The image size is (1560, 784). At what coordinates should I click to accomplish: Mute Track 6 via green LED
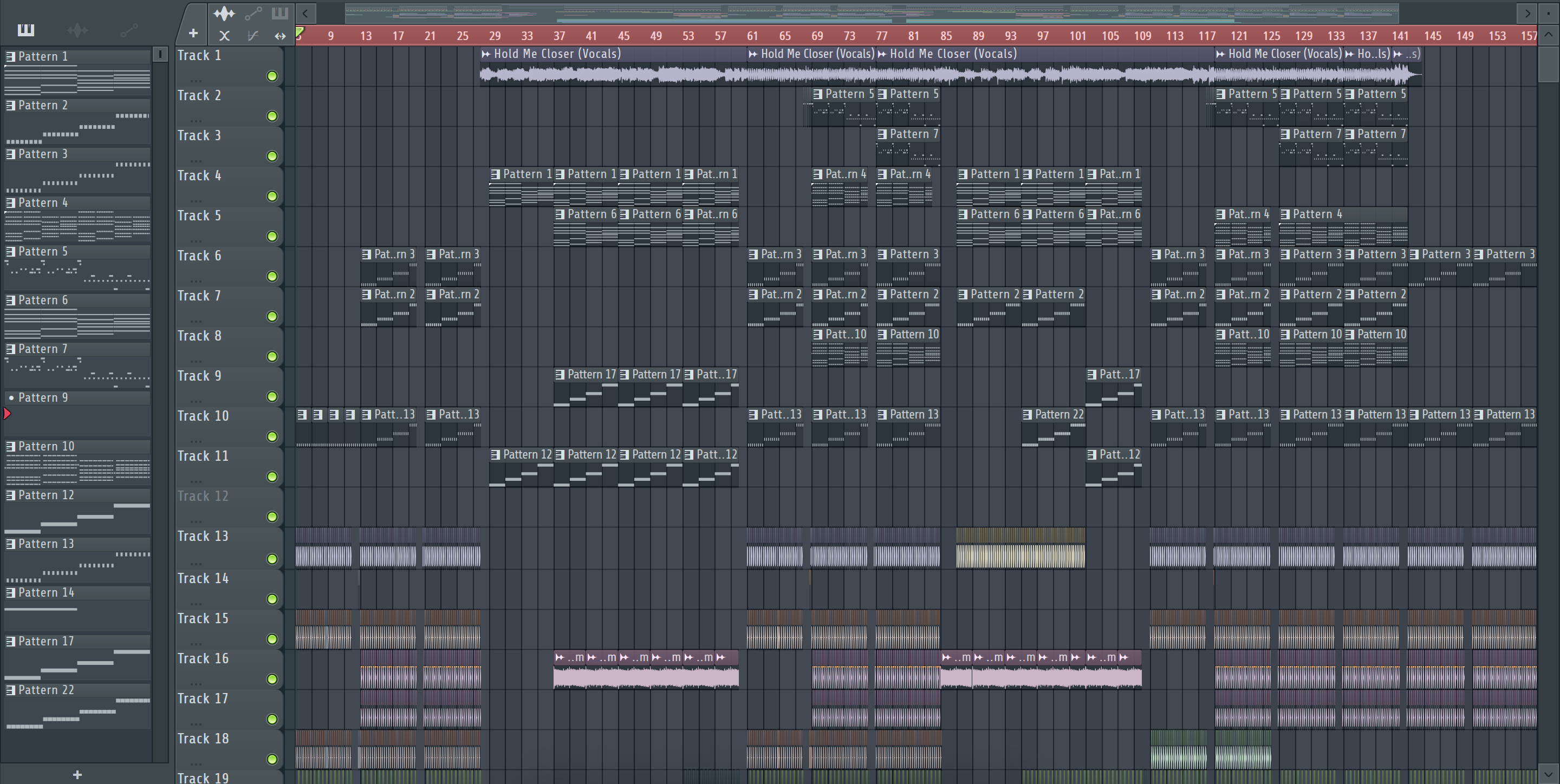click(x=272, y=277)
